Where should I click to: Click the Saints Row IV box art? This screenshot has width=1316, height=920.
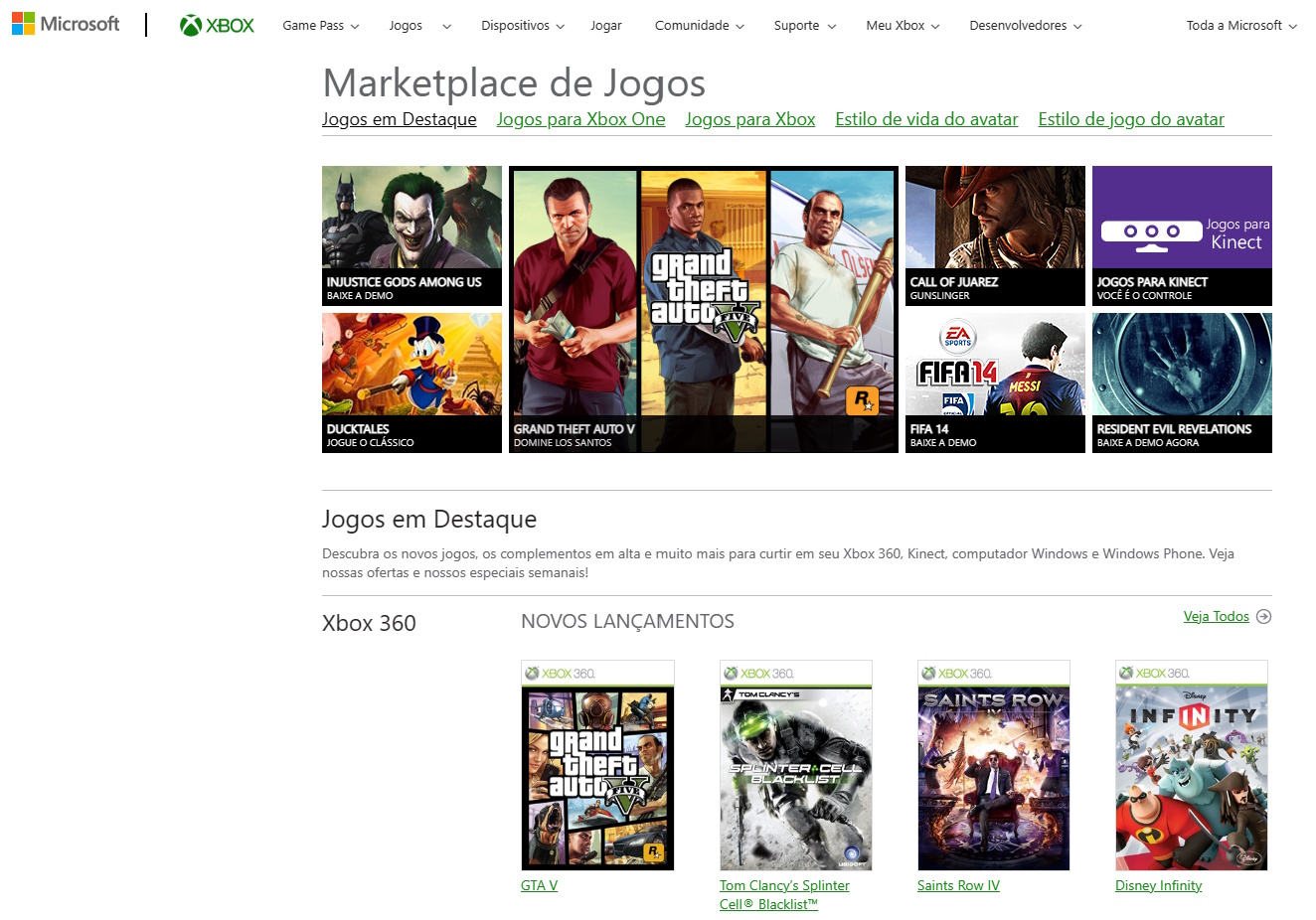click(x=994, y=765)
